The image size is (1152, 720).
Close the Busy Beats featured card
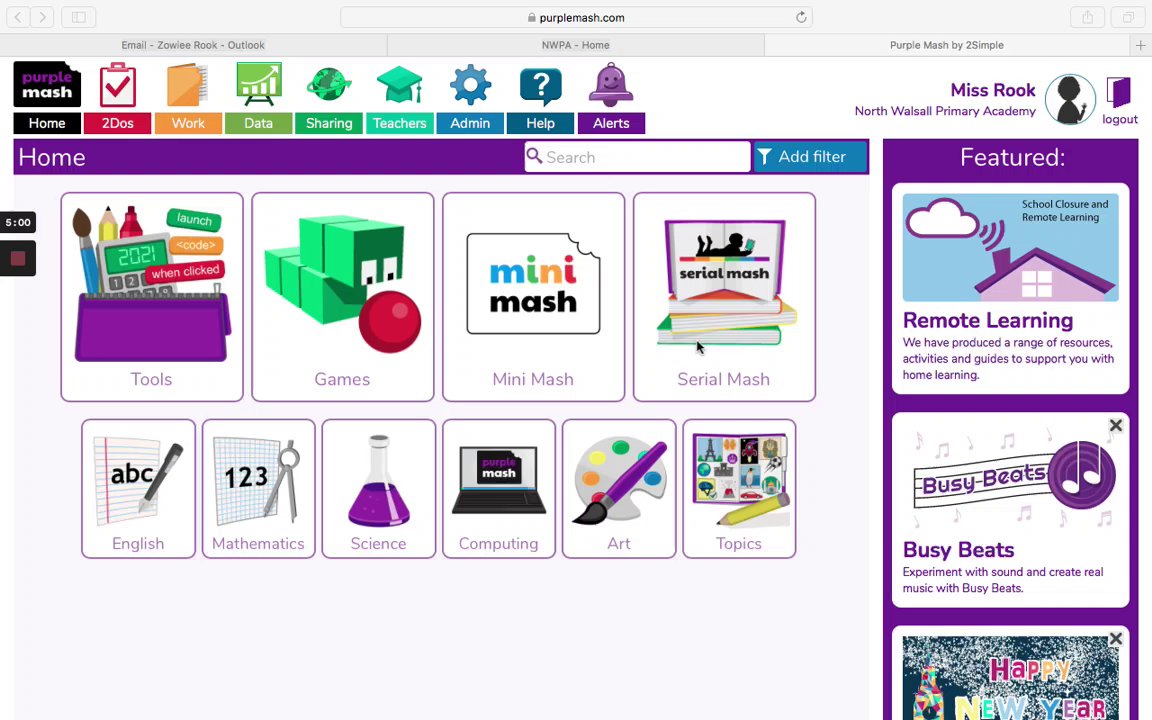coord(1115,425)
